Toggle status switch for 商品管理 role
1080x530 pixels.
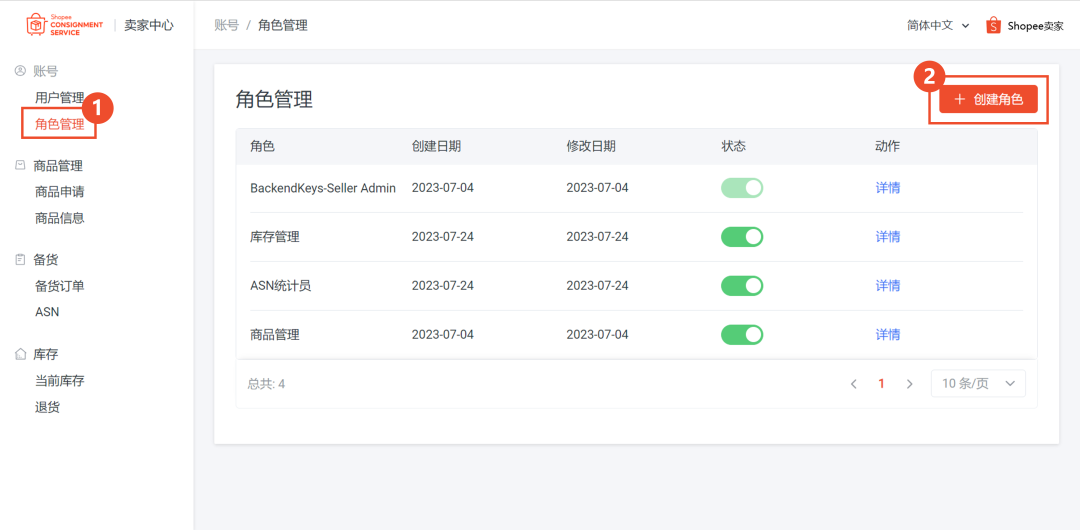(x=741, y=335)
